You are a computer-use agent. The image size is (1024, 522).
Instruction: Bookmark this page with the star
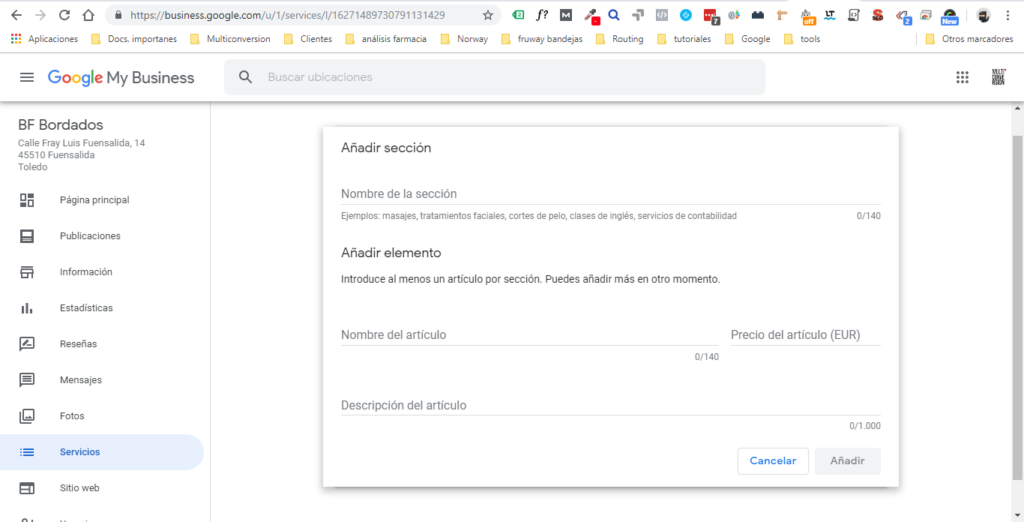pyautogui.click(x=488, y=15)
